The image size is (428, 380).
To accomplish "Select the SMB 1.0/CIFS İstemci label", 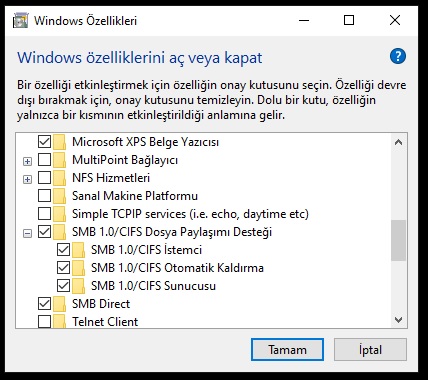I will pos(146,250).
